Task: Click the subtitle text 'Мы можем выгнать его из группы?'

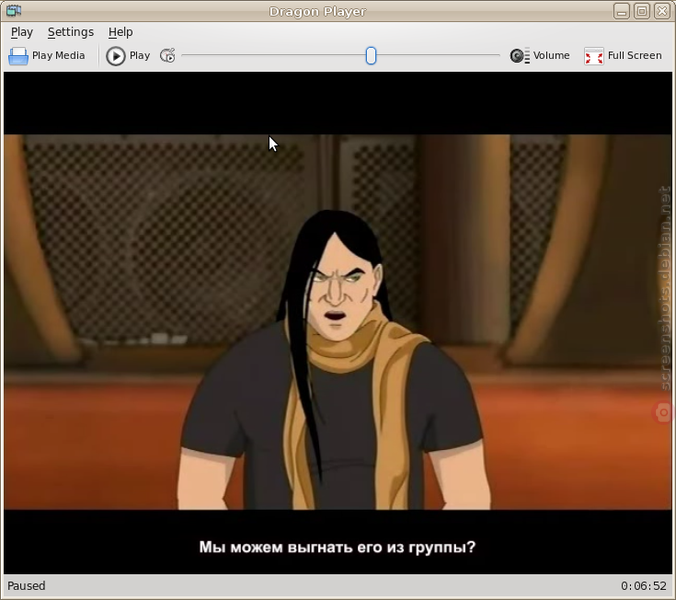Action: pyautogui.click(x=337, y=547)
